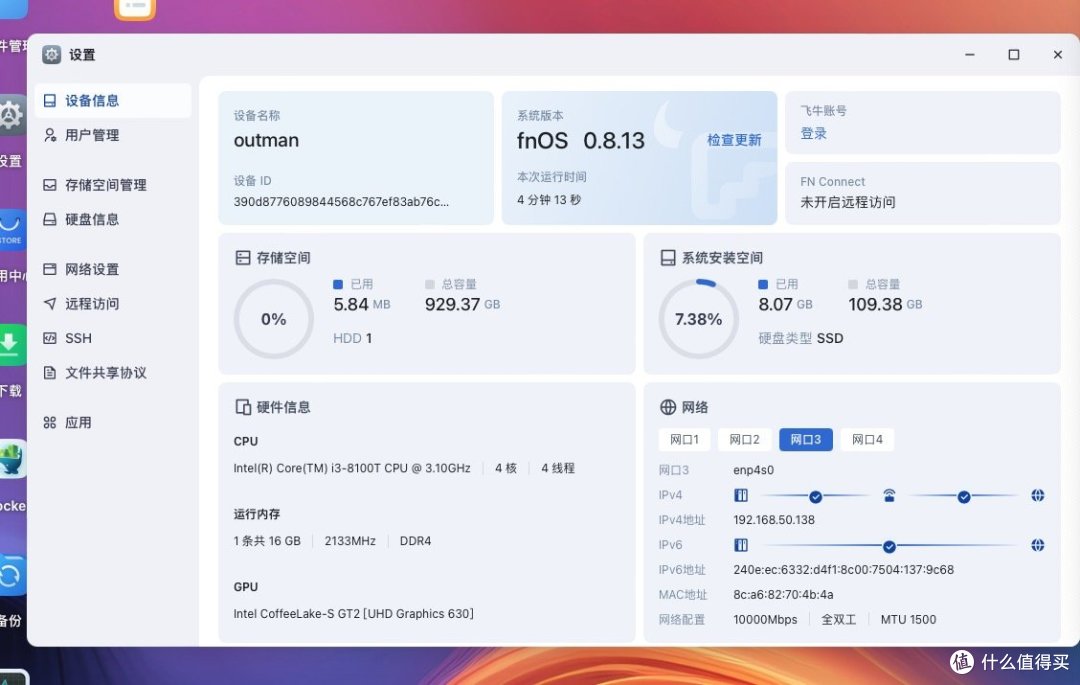Open the 设备信息 sidebar item
The height and width of the screenshot is (685, 1080).
[112, 101]
